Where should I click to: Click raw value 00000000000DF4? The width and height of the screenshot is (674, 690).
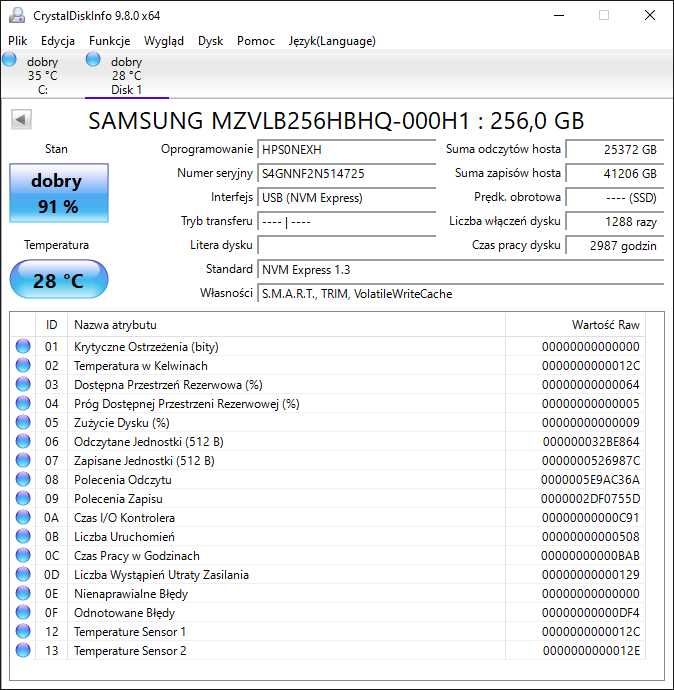click(x=591, y=612)
